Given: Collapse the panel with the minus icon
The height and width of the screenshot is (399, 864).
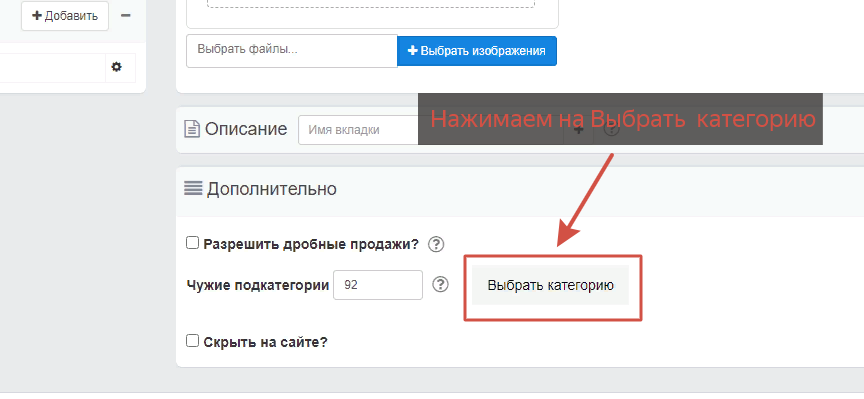Looking at the screenshot, I should 125,15.
